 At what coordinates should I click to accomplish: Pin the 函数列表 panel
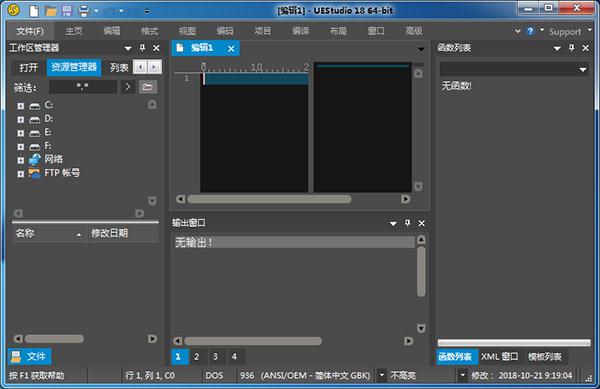571,48
